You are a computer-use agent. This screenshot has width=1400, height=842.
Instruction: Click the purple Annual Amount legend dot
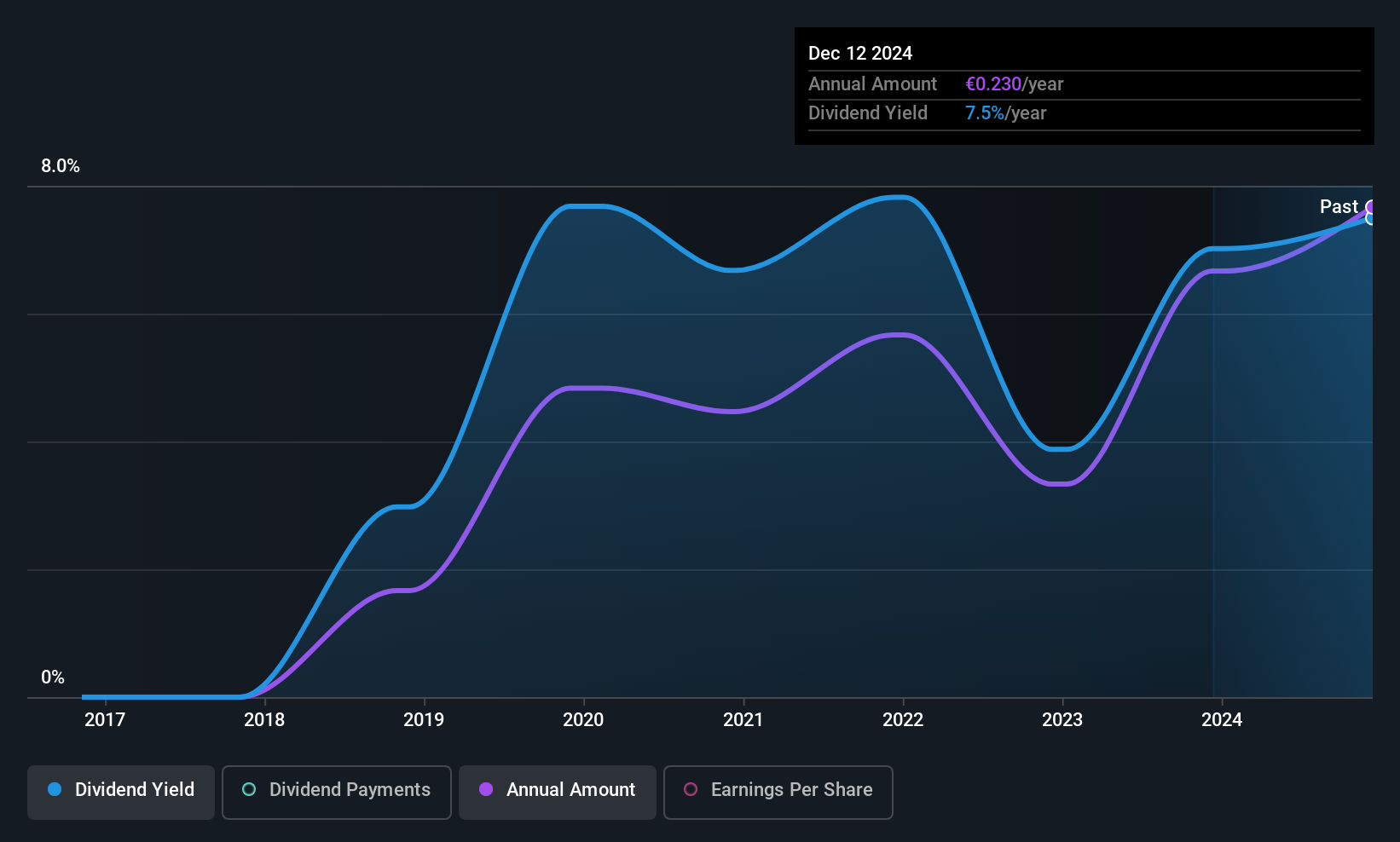[x=486, y=789]
